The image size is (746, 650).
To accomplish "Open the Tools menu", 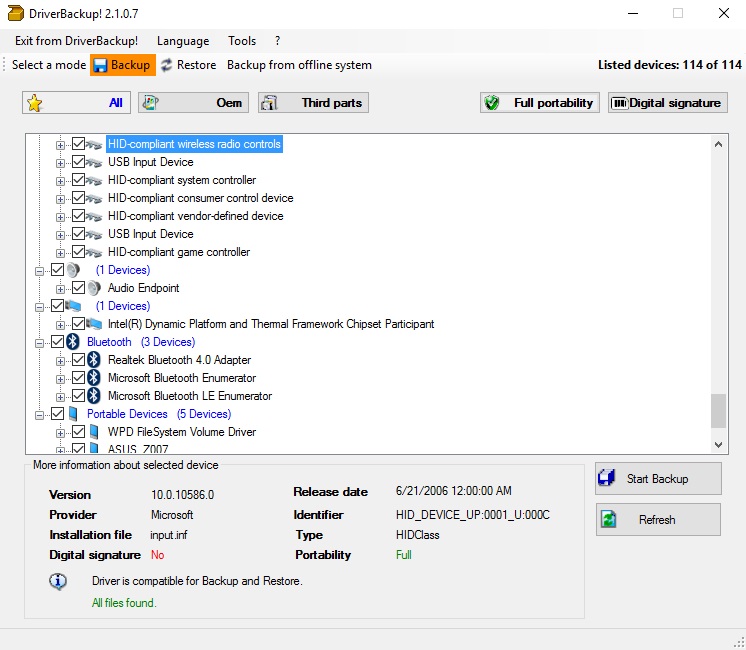I will [x=242, y=41].
